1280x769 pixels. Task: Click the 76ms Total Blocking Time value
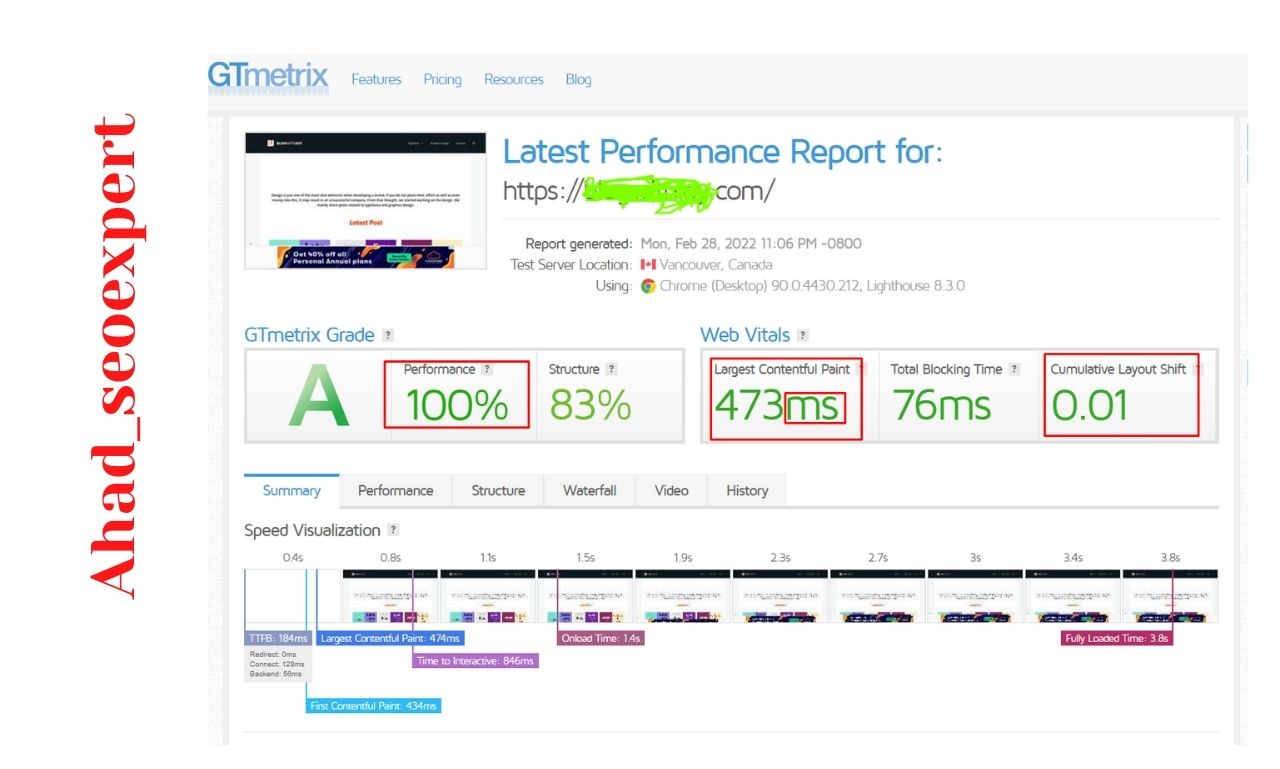click(x=941, y=405)
